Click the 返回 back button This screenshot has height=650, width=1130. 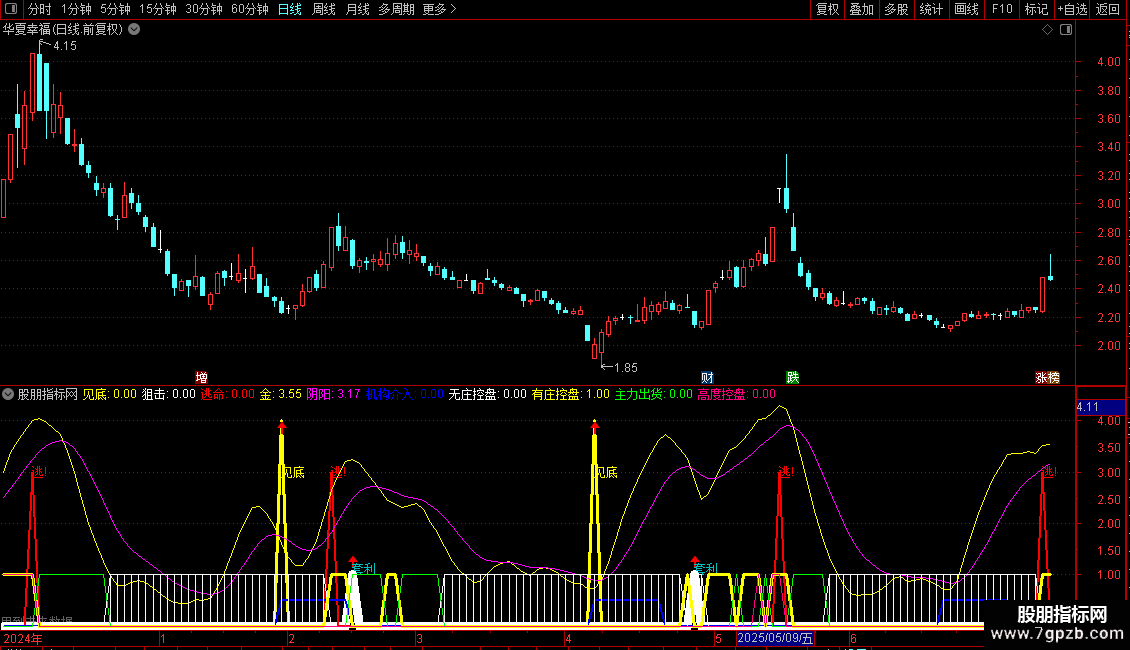(x=1108, y=10)
